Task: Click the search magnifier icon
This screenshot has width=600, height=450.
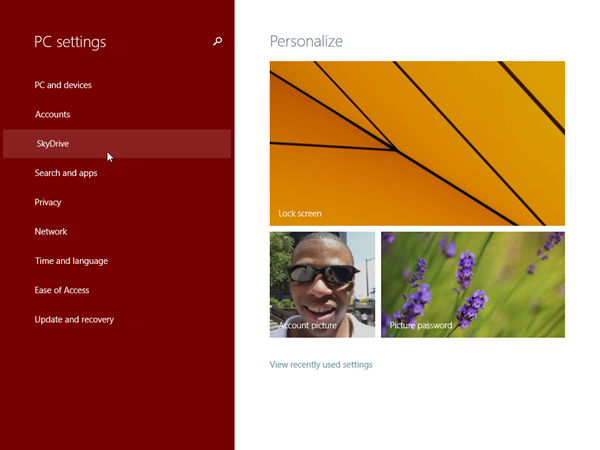Action: coord(217,41)
